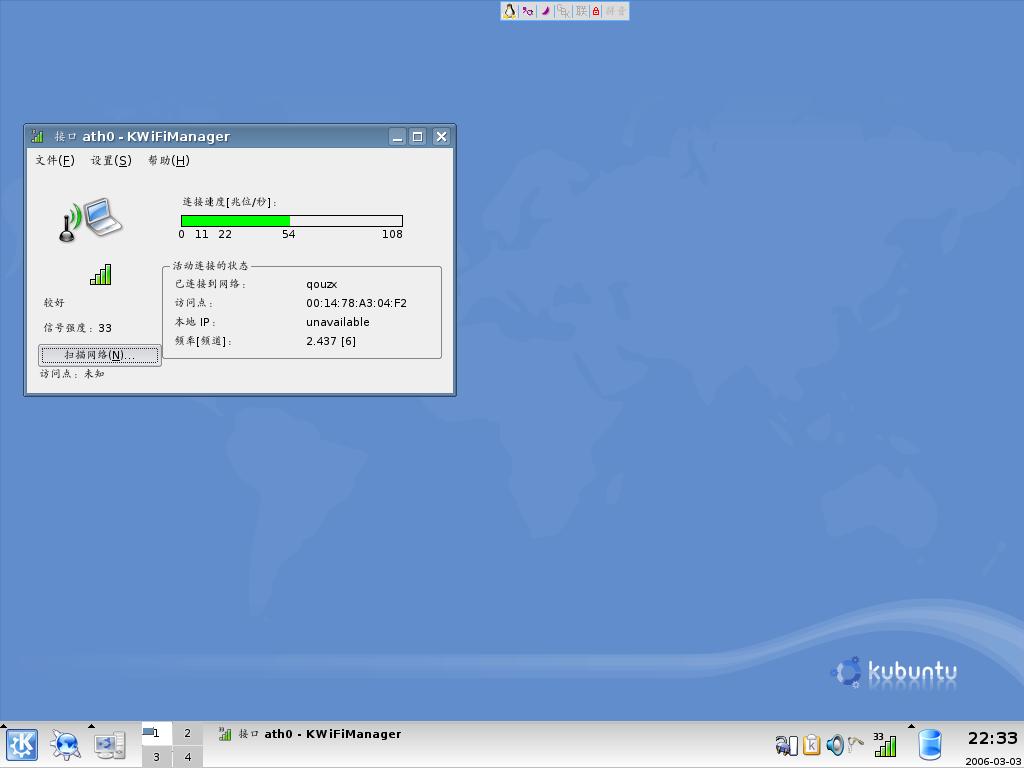
Task: Switch to virtual desktop 4
Action: (x=187, y=757)
